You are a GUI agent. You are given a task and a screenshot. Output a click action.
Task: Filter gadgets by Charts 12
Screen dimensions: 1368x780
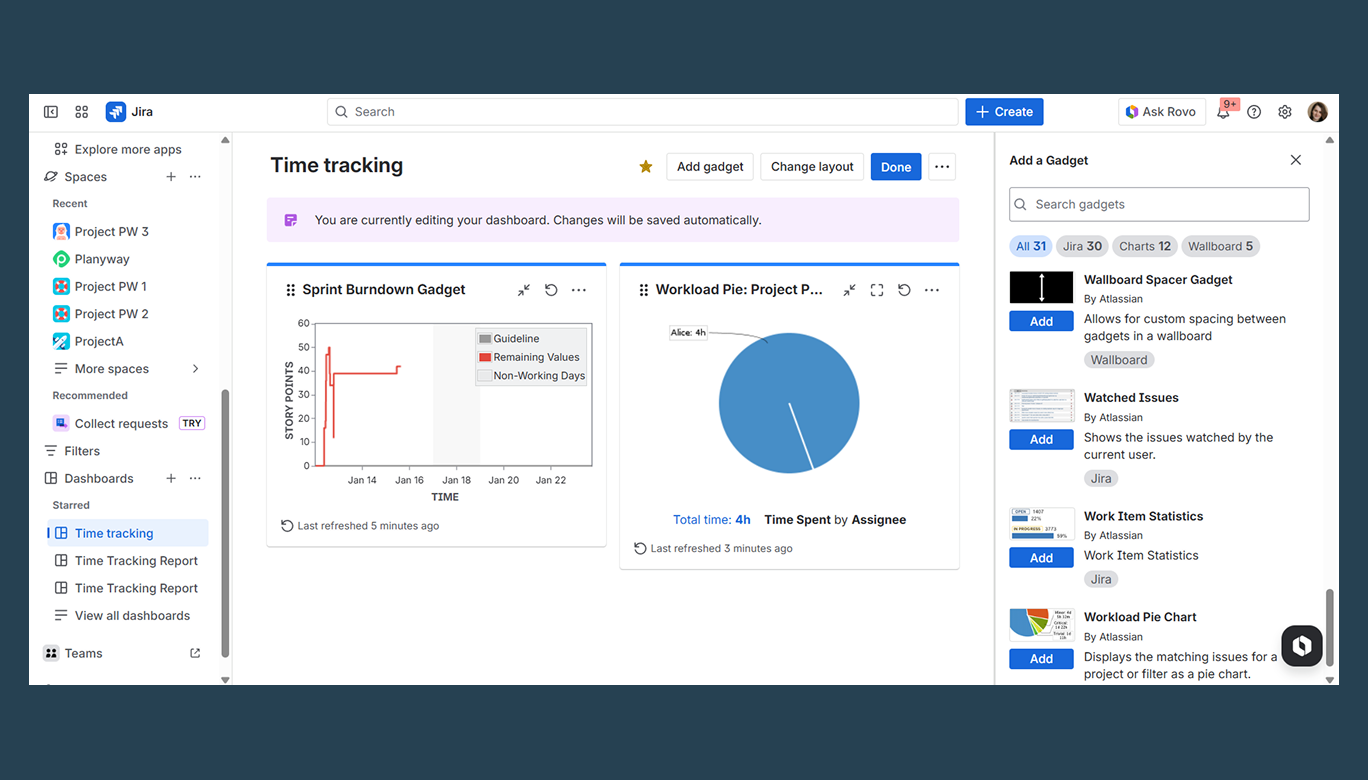(1145, 246)
